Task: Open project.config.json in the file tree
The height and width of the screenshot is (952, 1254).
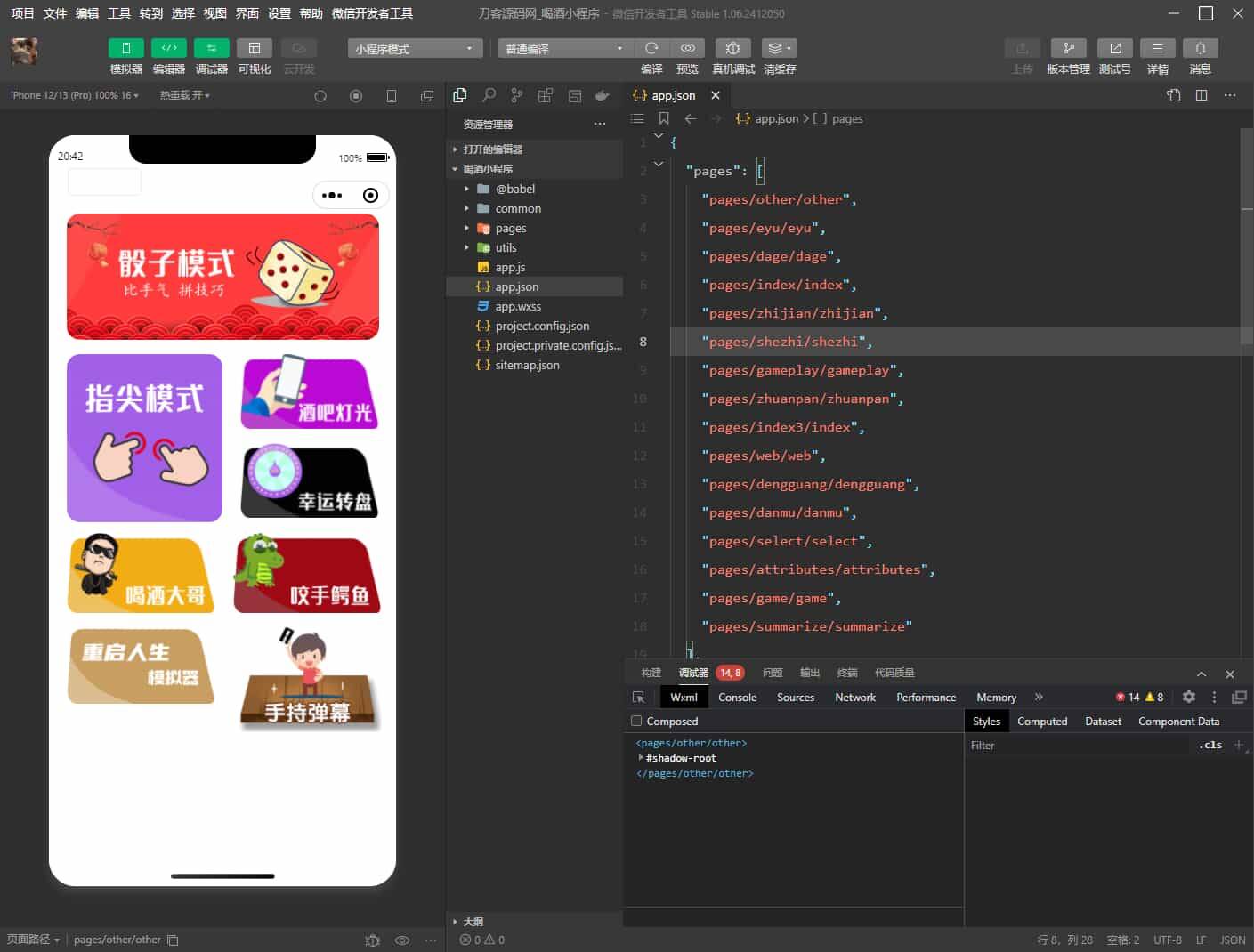Action: pos(541,326)
